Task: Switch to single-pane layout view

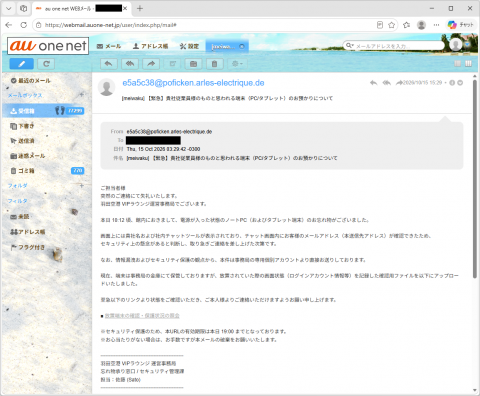Action: (458, 64)
